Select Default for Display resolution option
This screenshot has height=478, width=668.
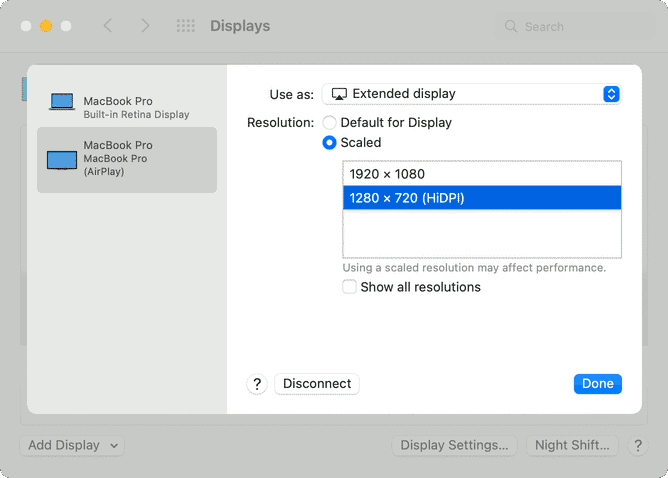pos(329,123)
